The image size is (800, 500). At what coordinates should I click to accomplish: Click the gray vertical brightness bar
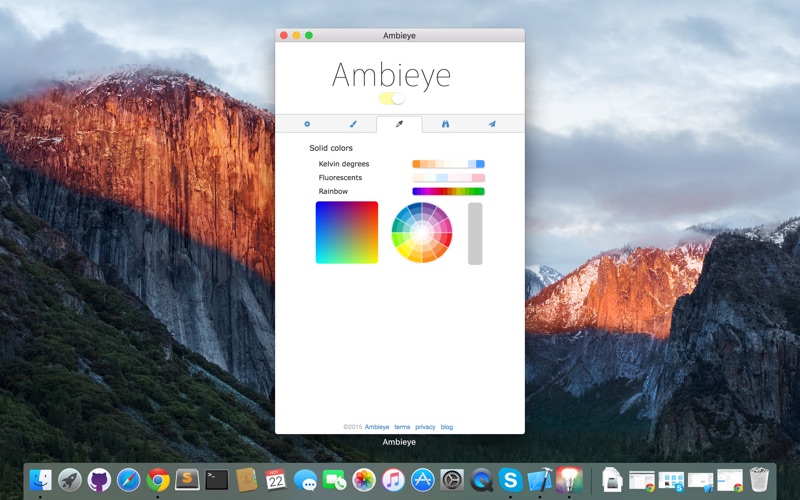point(475,234)
